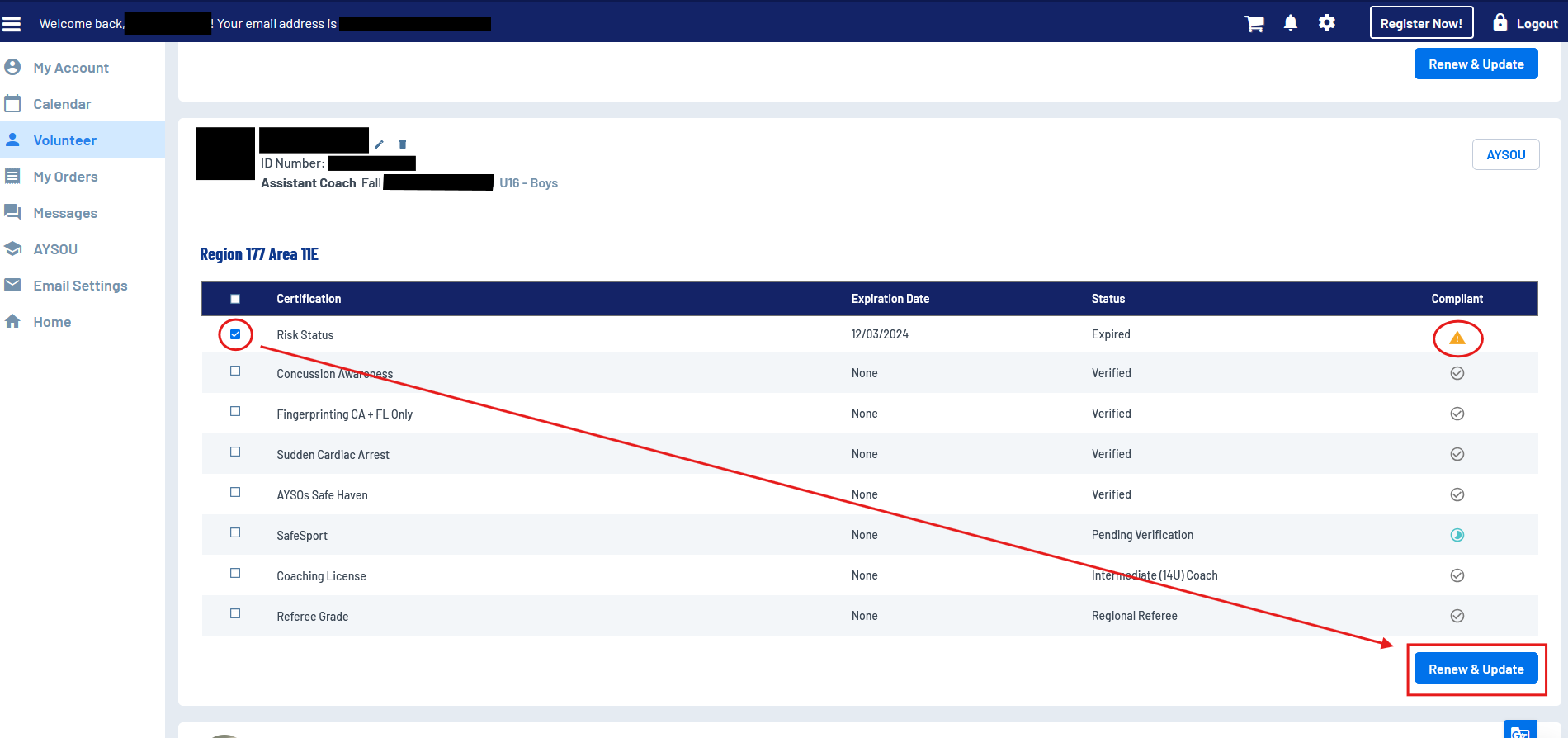Go to Email Settings in sidebar
This screenshot has height=738, width=1568.
(80, 286)
